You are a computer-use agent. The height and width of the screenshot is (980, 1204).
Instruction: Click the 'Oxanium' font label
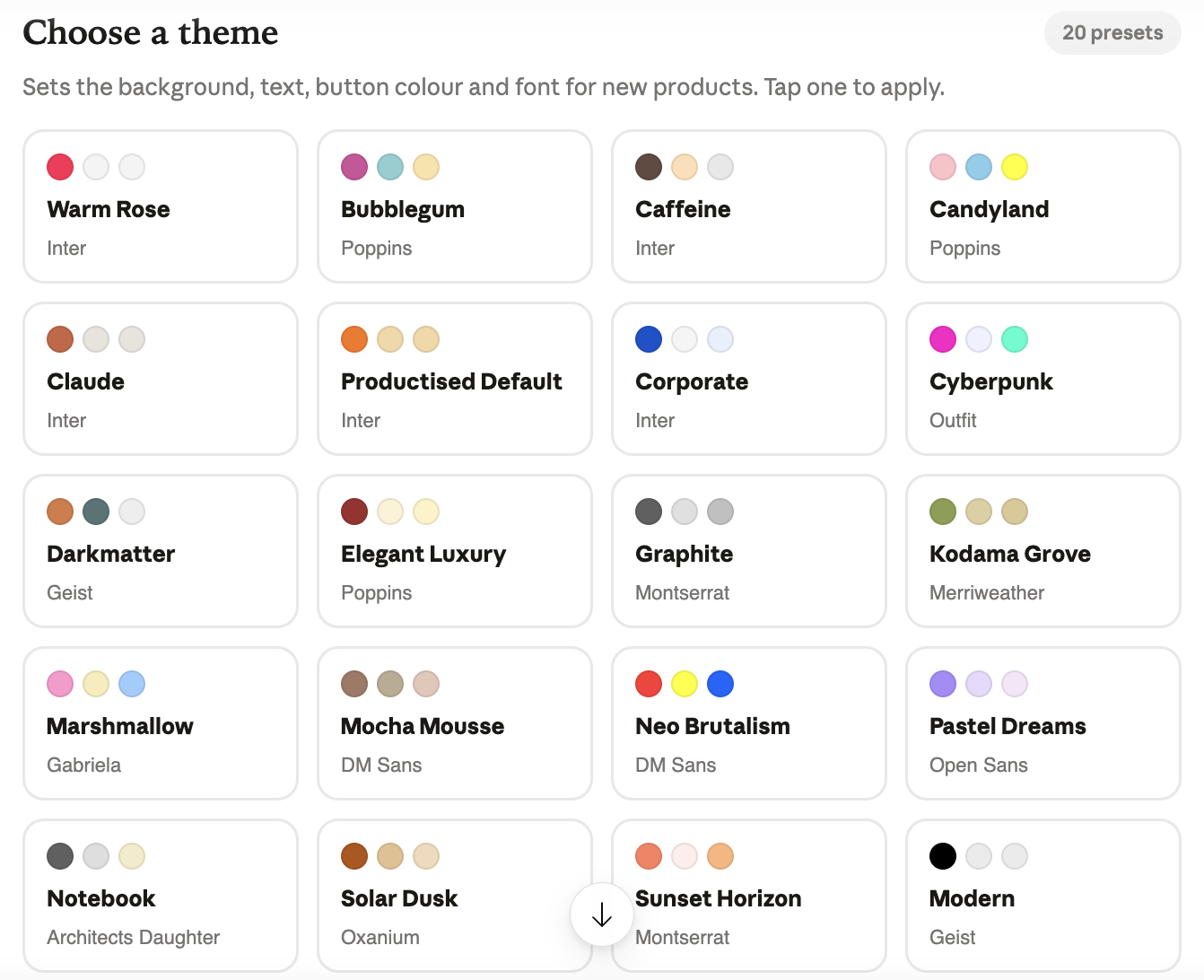click(380, 937)
